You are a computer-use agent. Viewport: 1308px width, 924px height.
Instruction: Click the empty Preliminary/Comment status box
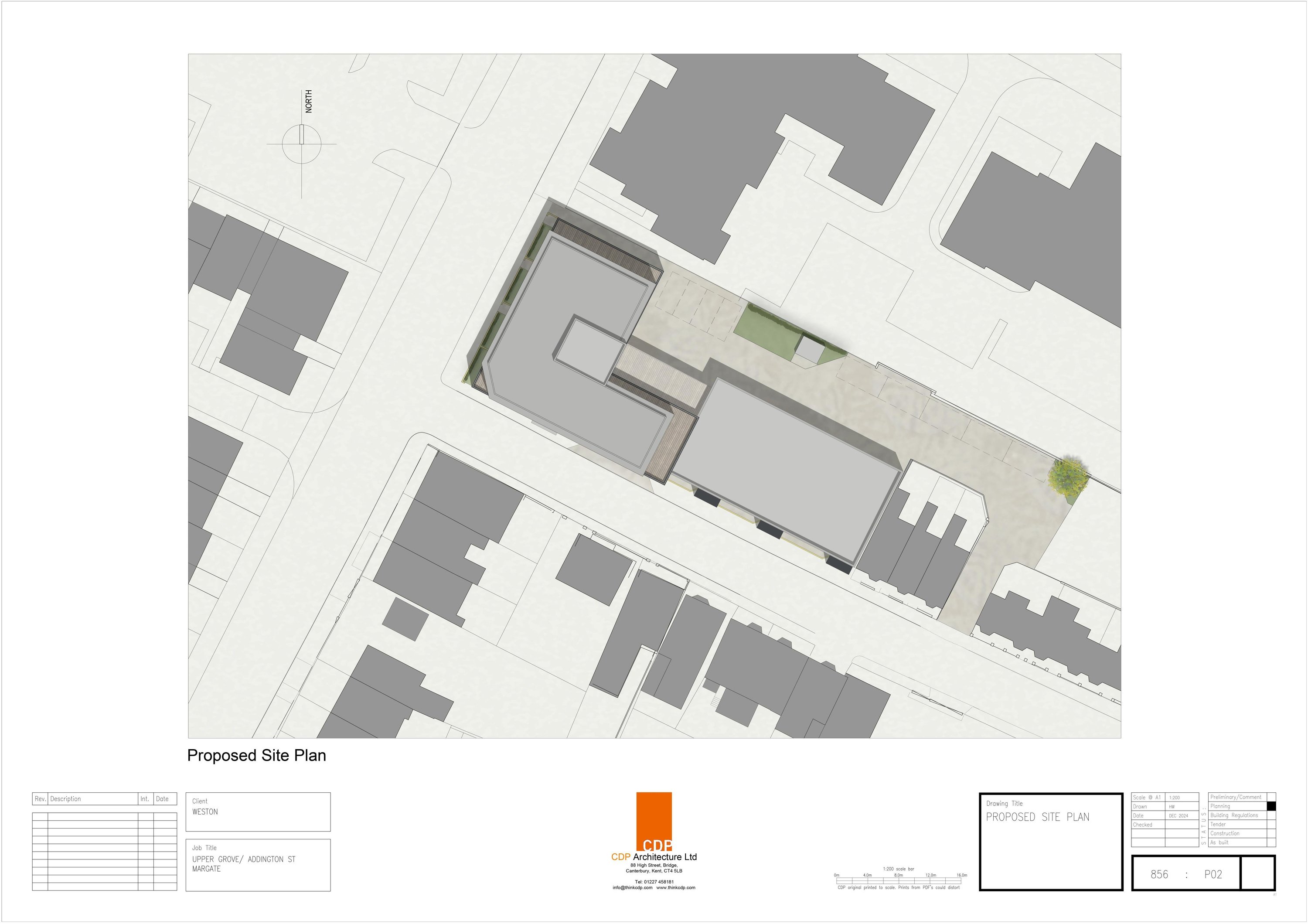click(x=1271, y=797)
